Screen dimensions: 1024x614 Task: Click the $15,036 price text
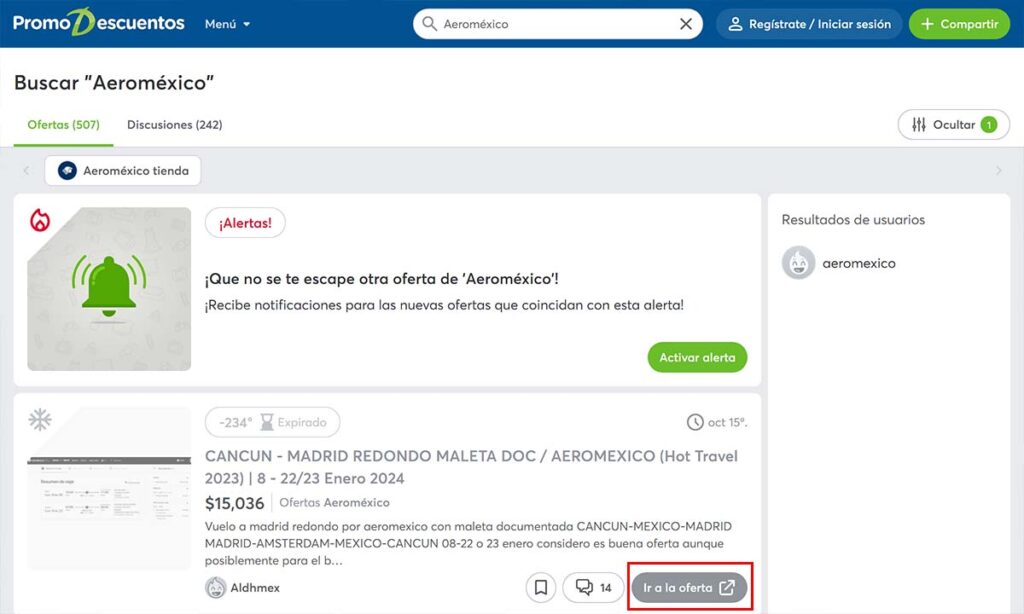[234, 503]
